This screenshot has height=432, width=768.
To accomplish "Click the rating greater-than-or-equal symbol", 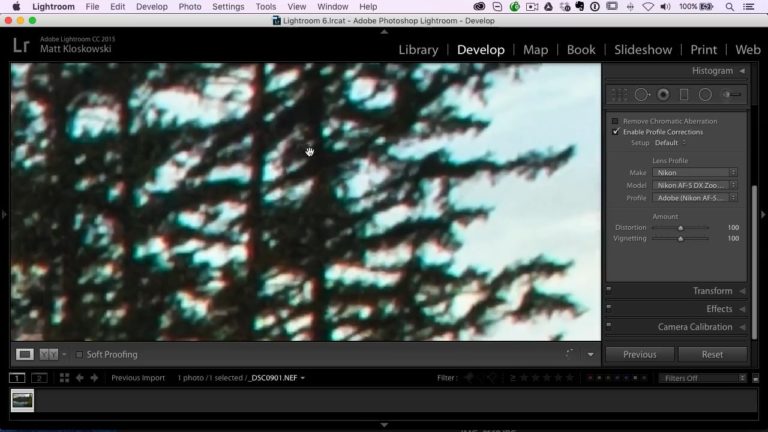I will [x=513, y=378].
